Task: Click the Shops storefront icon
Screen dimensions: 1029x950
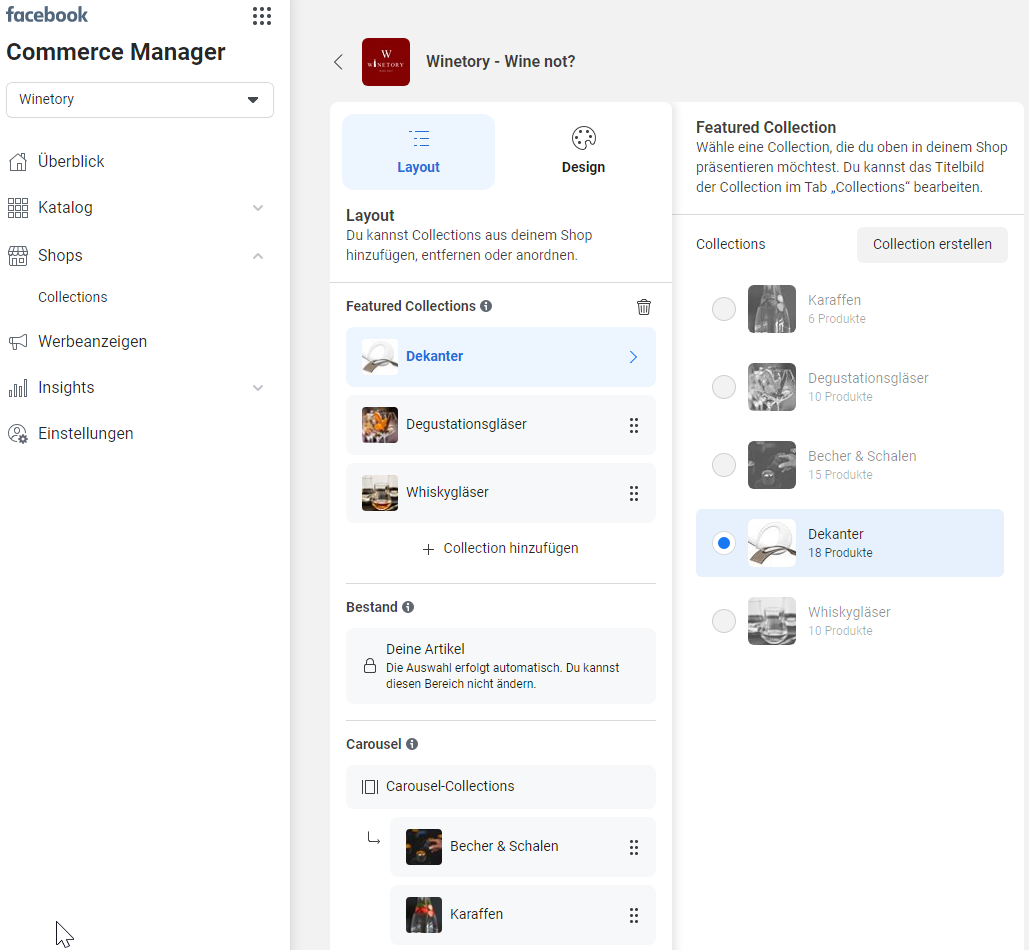Action: coord(18,256)
